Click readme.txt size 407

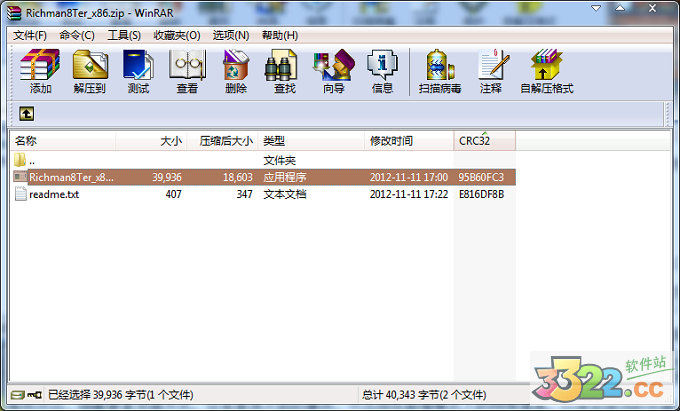173,194
